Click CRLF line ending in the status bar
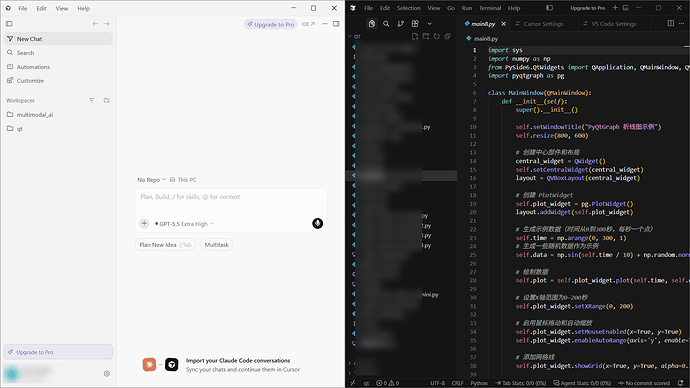The image size is (690, 388). coord(458,383)
